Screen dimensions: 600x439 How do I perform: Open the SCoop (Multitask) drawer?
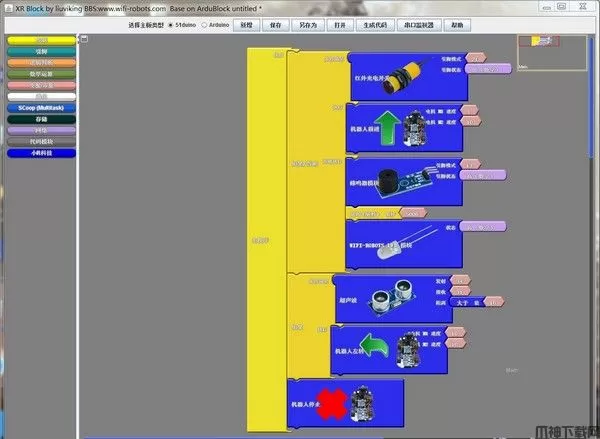click(x=41, y=108)
